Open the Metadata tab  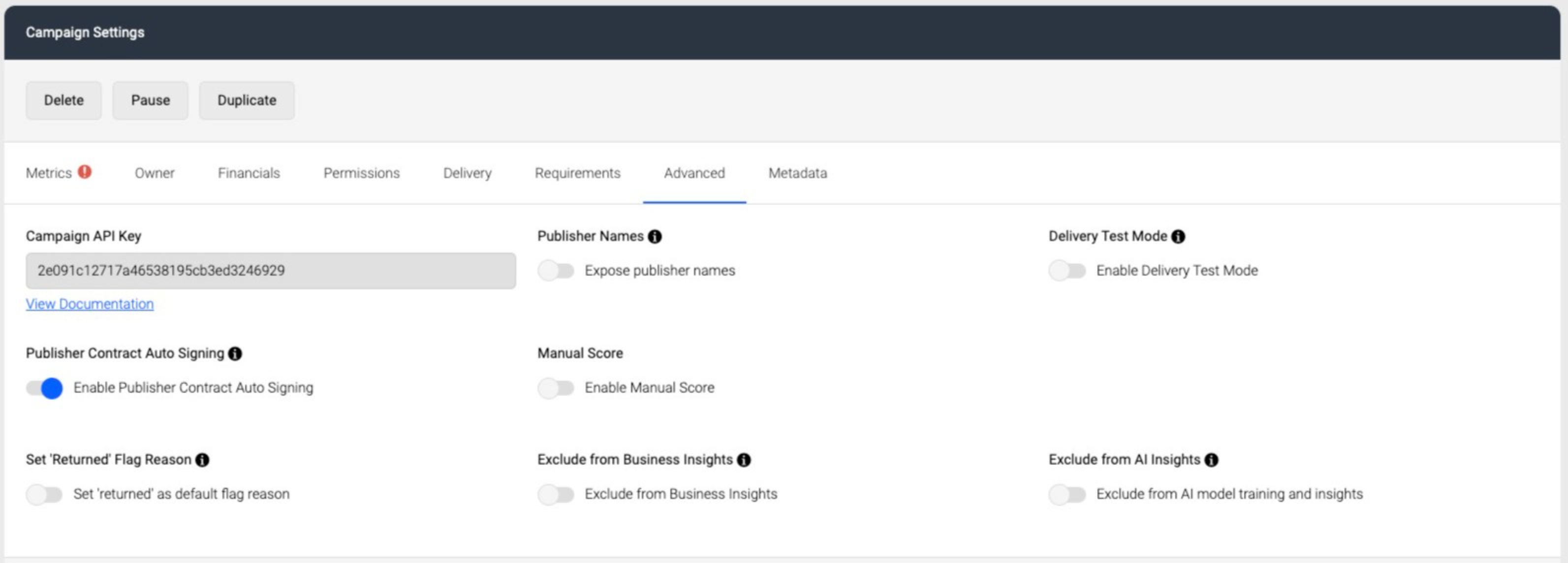click(797, 173)
